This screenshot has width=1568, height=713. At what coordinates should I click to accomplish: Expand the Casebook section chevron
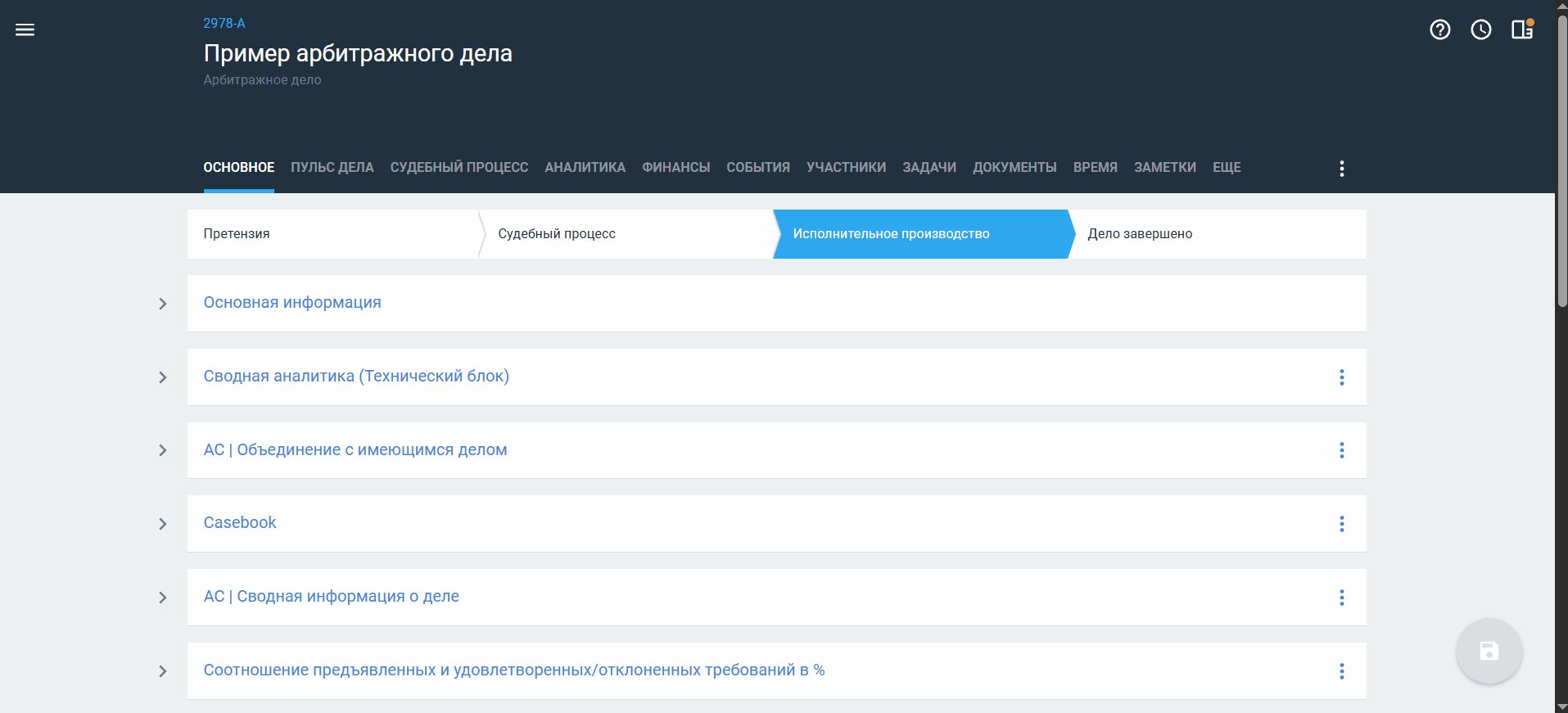(x=163, y=524)
